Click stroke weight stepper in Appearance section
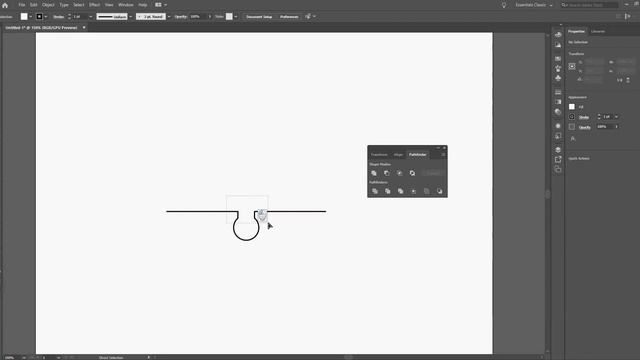This screenshot has width=640, height=360. [x=599, y=117]
